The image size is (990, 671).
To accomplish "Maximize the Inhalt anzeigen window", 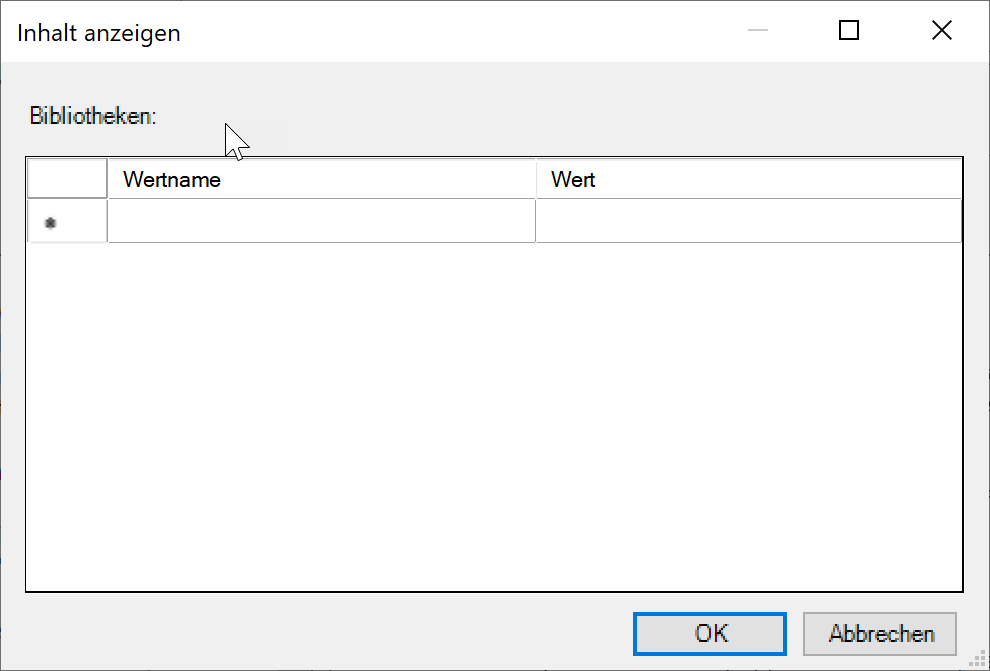I will 848,31.
